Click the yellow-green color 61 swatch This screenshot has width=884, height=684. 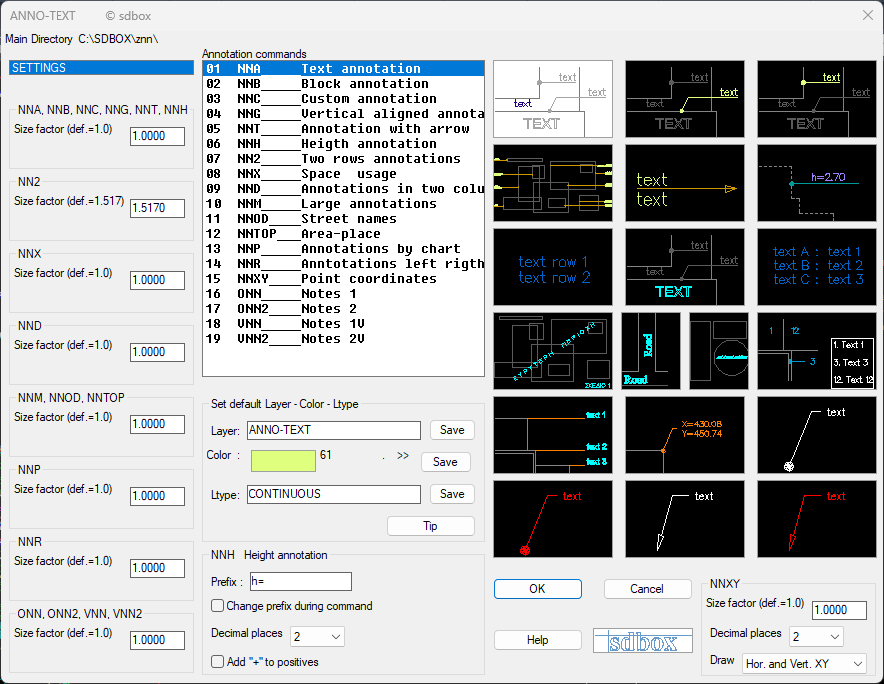coord(283,461)
